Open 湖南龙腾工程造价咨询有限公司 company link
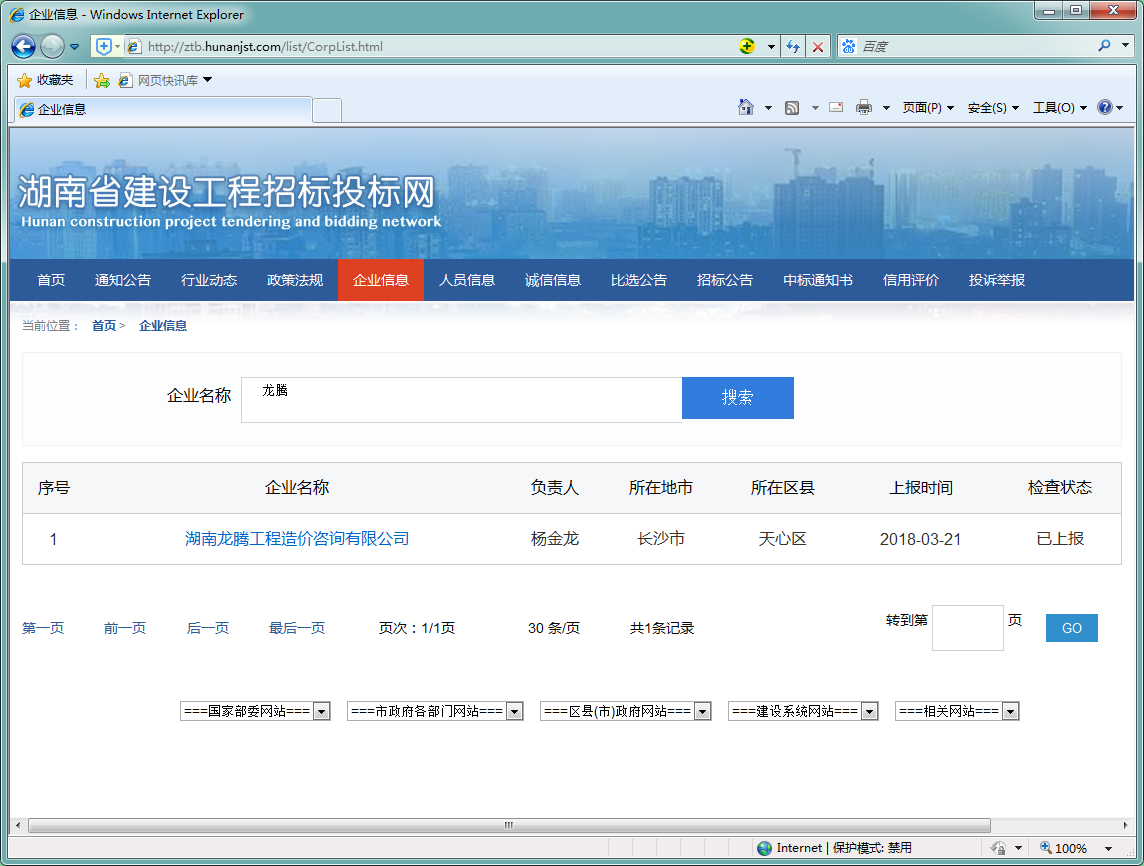 [297, 539]
